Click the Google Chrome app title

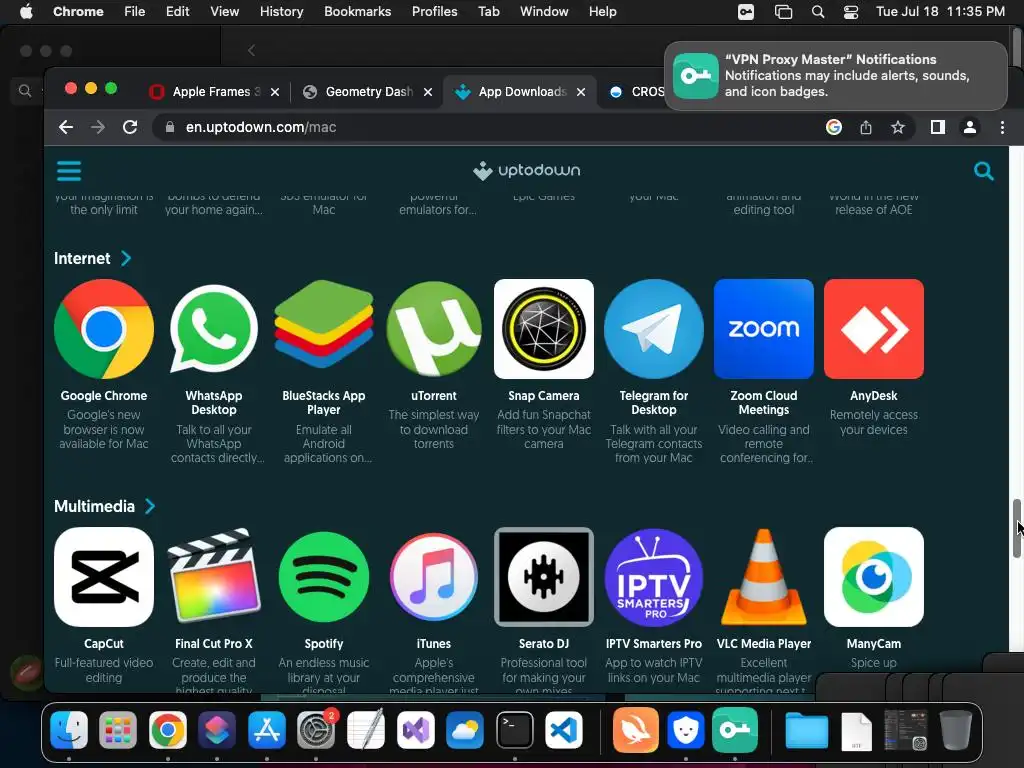click(104, 396)
